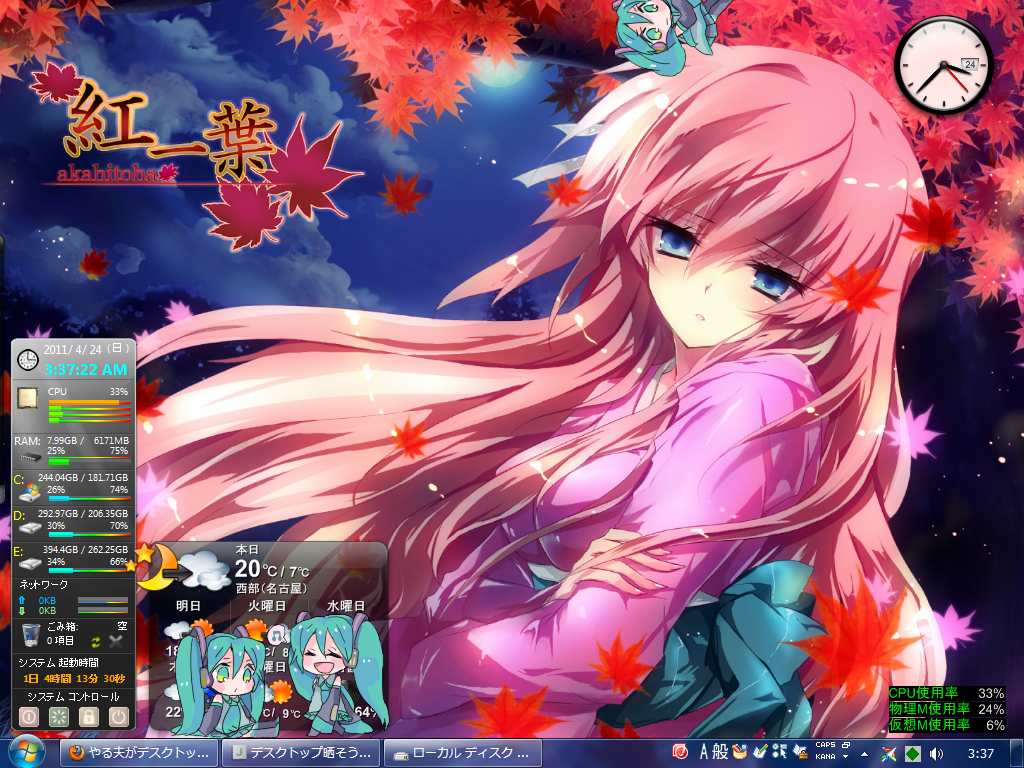Click the システム 起動時間 uptime label
1024x768 pixels.
58,662
